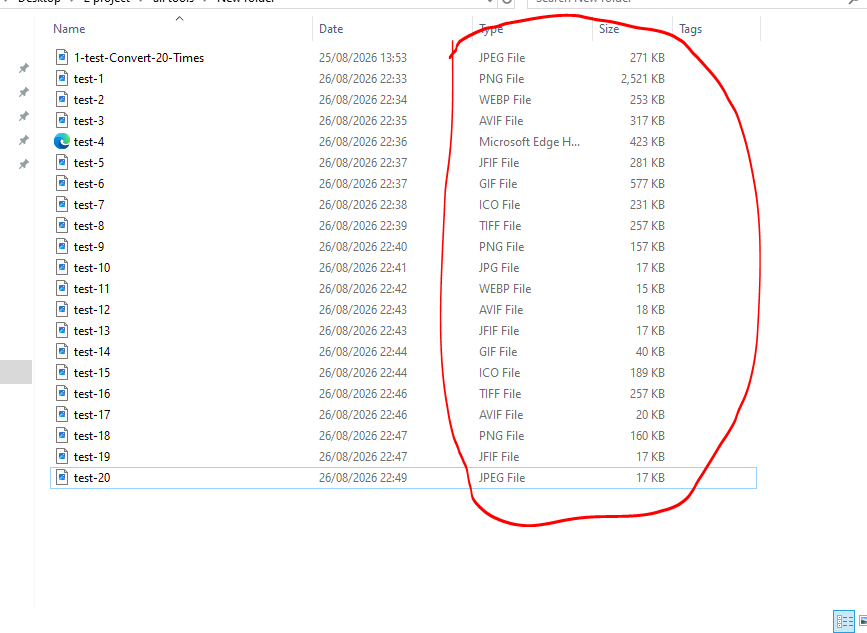Click the image icon beside test-7
Viewport: 867px width, 633px height.
[62, 205]
